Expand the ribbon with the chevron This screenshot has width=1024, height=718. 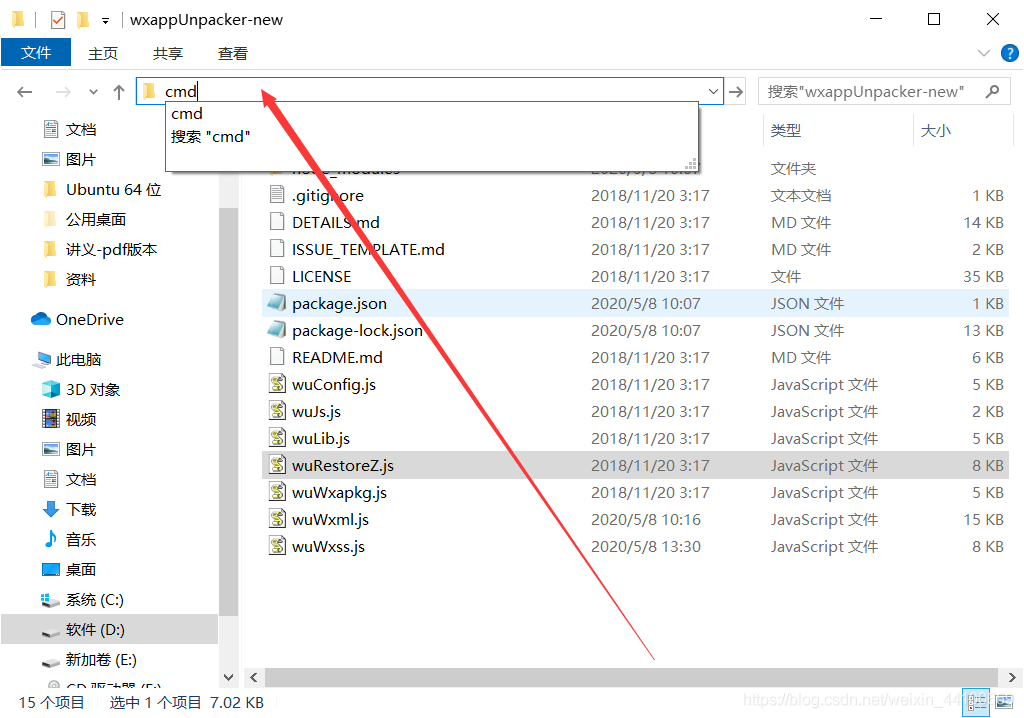pyautogui.click(x=984, y=53)
